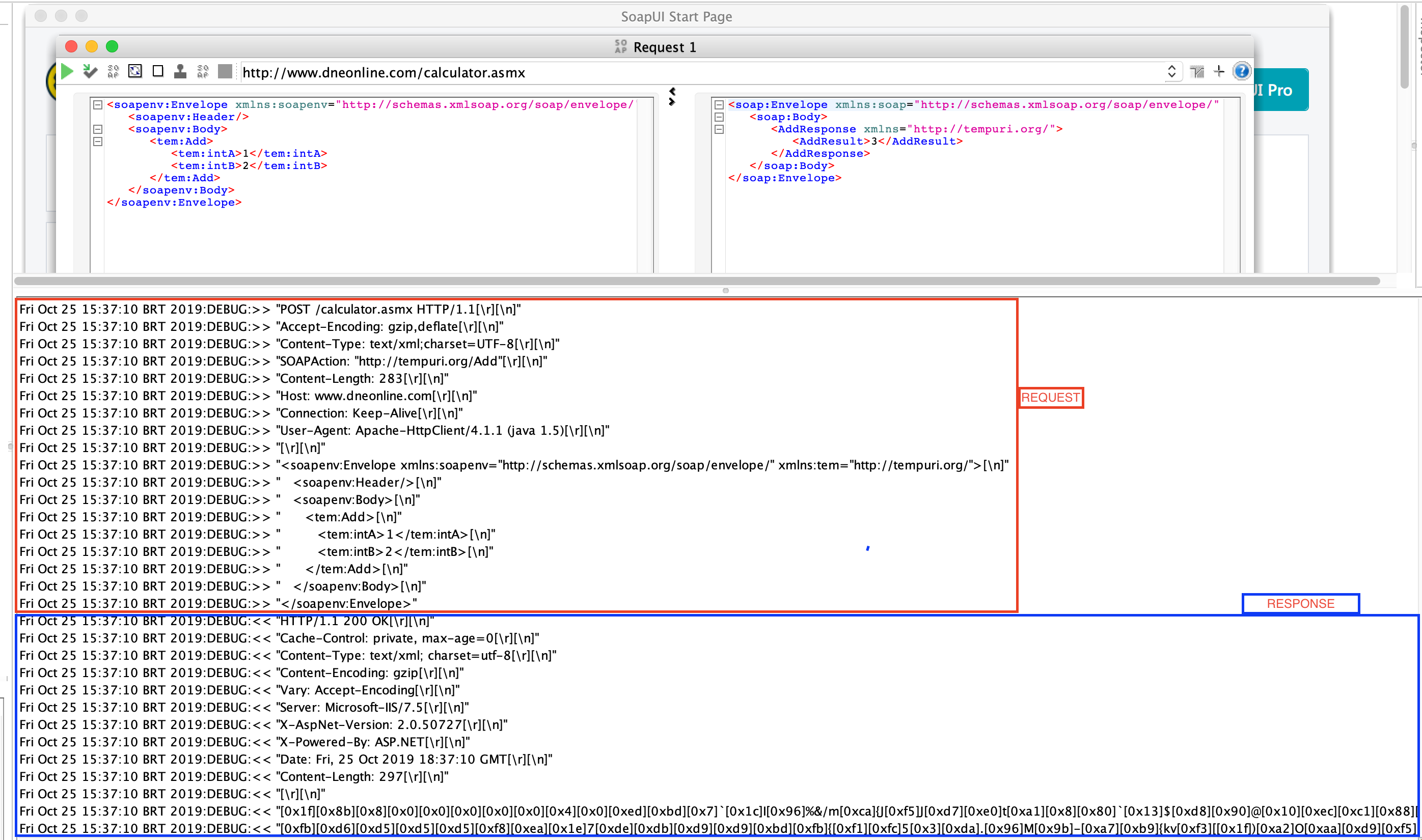Collapse the soapenv:Body node in the request

pyautogui.click(x=97, y=129)
